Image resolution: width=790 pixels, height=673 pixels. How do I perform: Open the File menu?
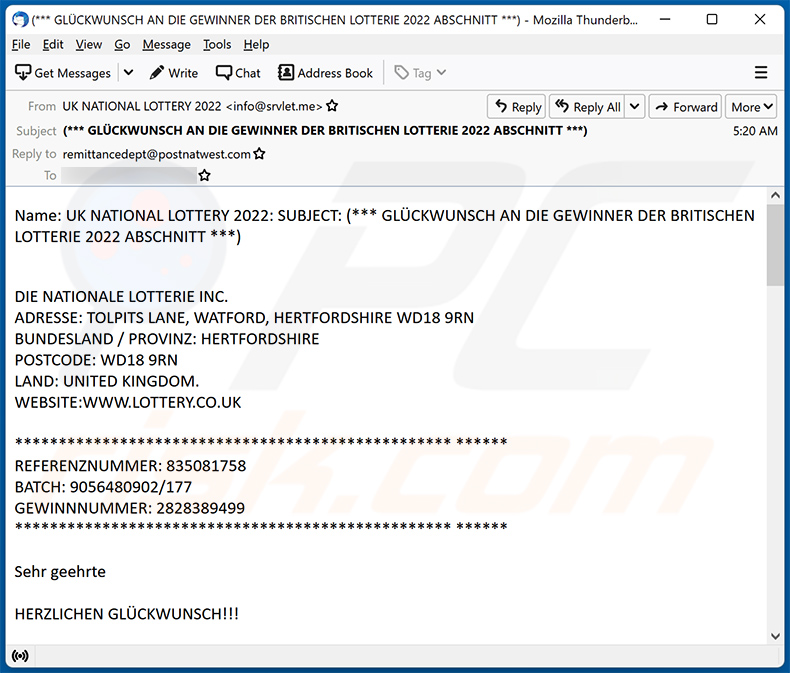[x=21, y=45]
